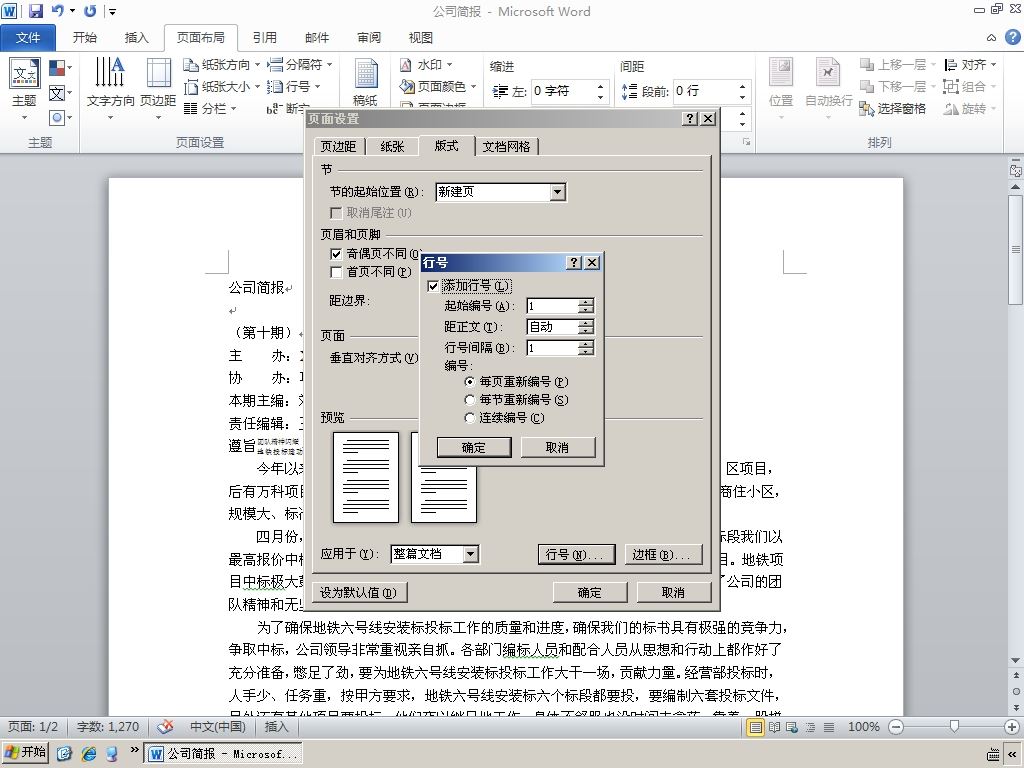Image resolution: width=1024 pixels, height=768 pixels.
Task: Uncheck the 添加行号 checkbox
Action: [x=433, y=286]
